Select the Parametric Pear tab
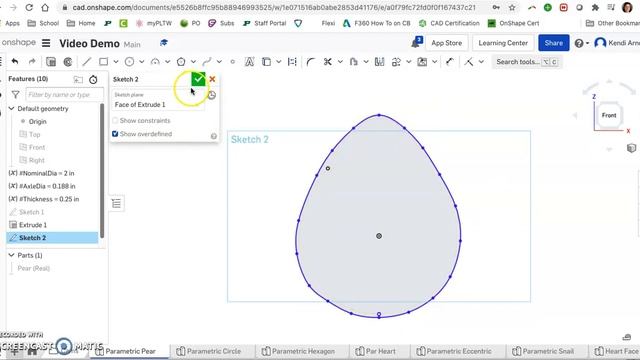This screenshot has height=360, width=640. [x=125, y=351]
